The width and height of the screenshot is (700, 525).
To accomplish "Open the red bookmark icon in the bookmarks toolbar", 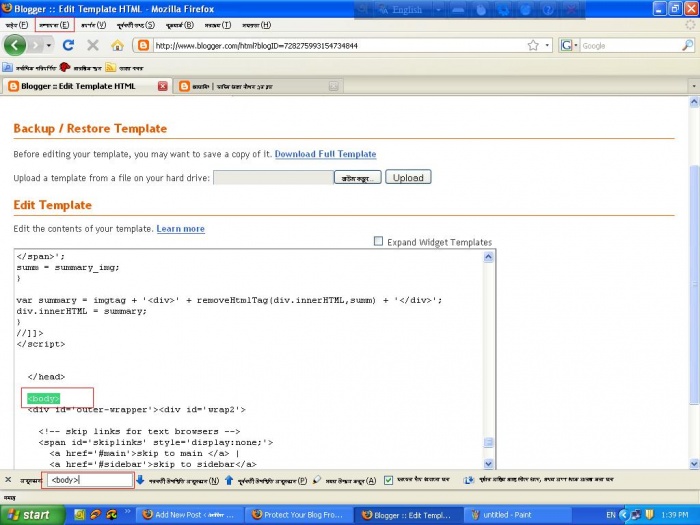I will pyautogui.click(x=65, y=67).
